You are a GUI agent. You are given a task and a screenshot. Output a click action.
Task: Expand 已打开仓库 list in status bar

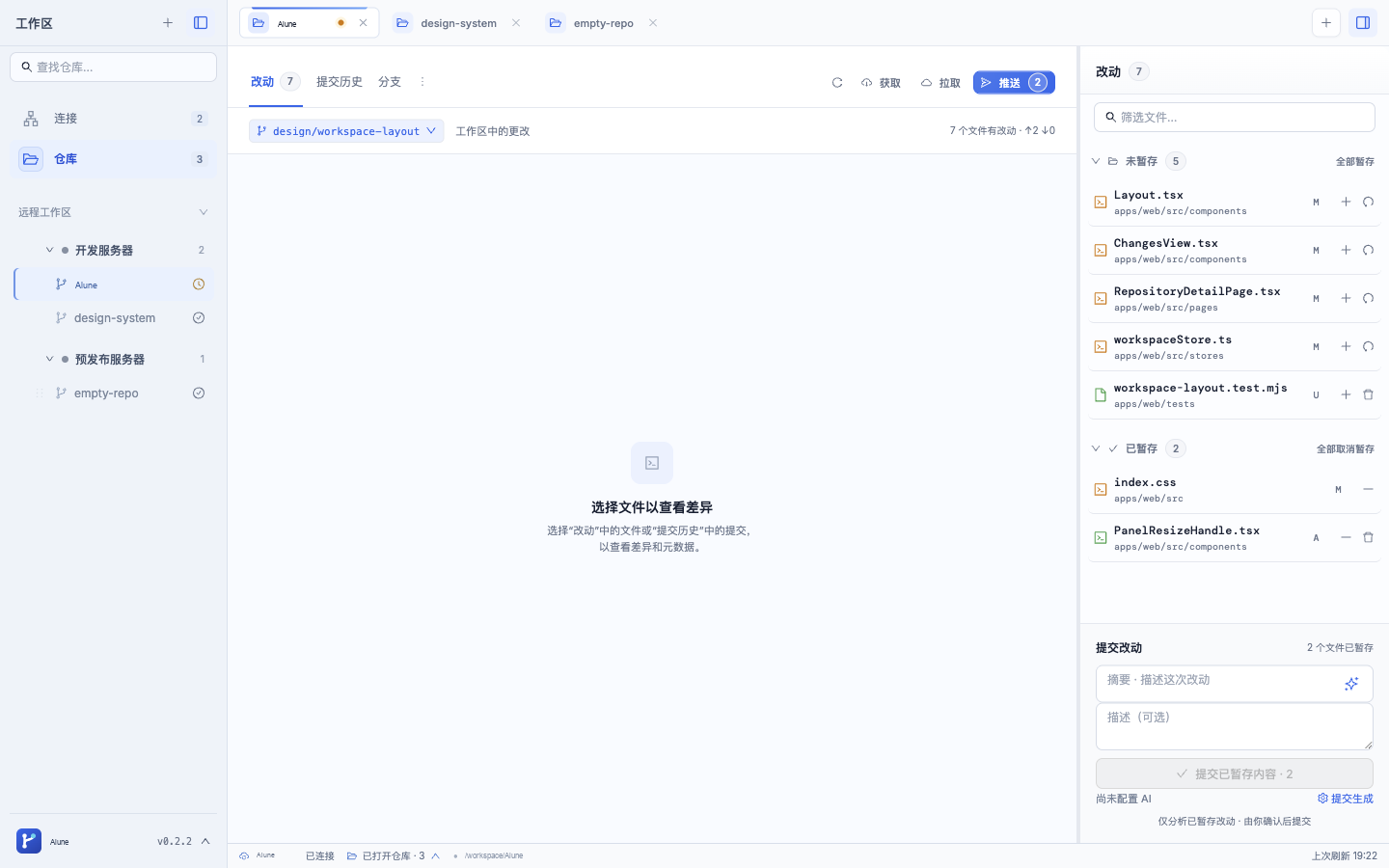click(394, 855)
